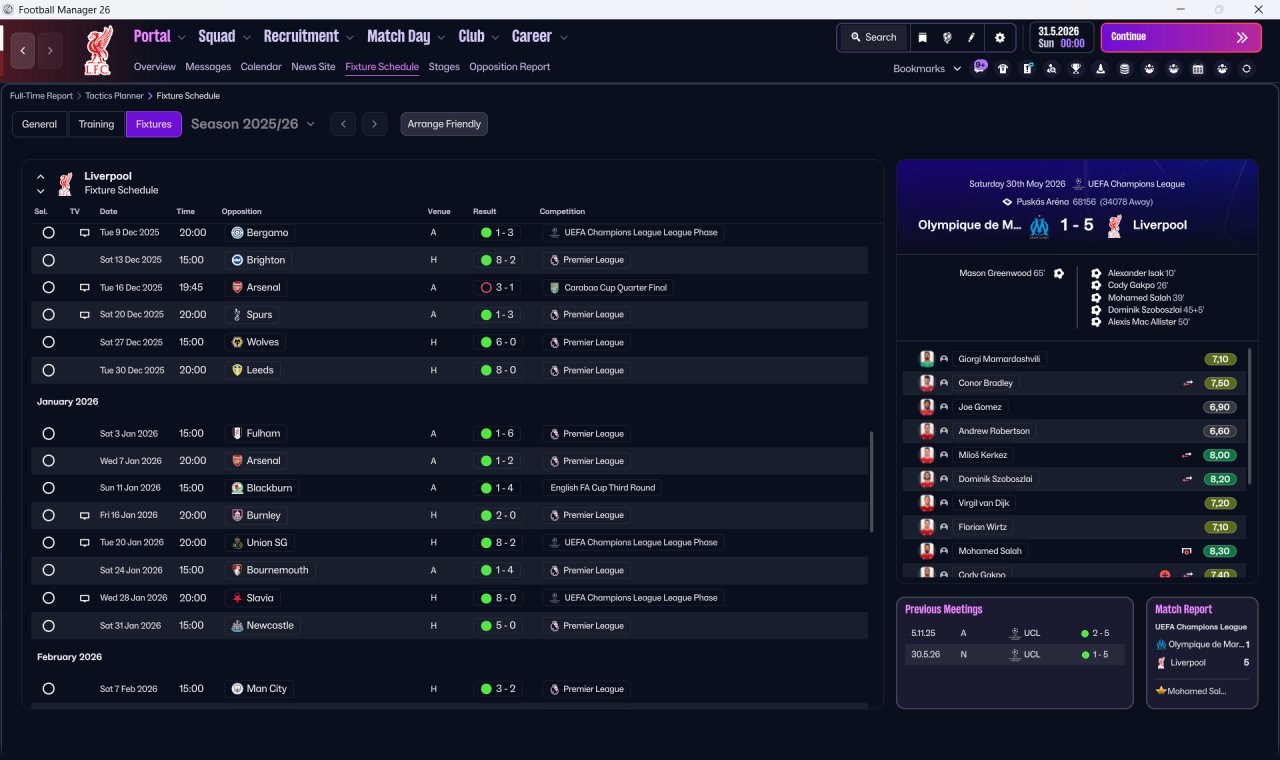The height and width of the screenshot is (760, 1280).
Task: Click Liverpool crest in match summary panel
Action: pyautogui.click(x=1114, y=226)
